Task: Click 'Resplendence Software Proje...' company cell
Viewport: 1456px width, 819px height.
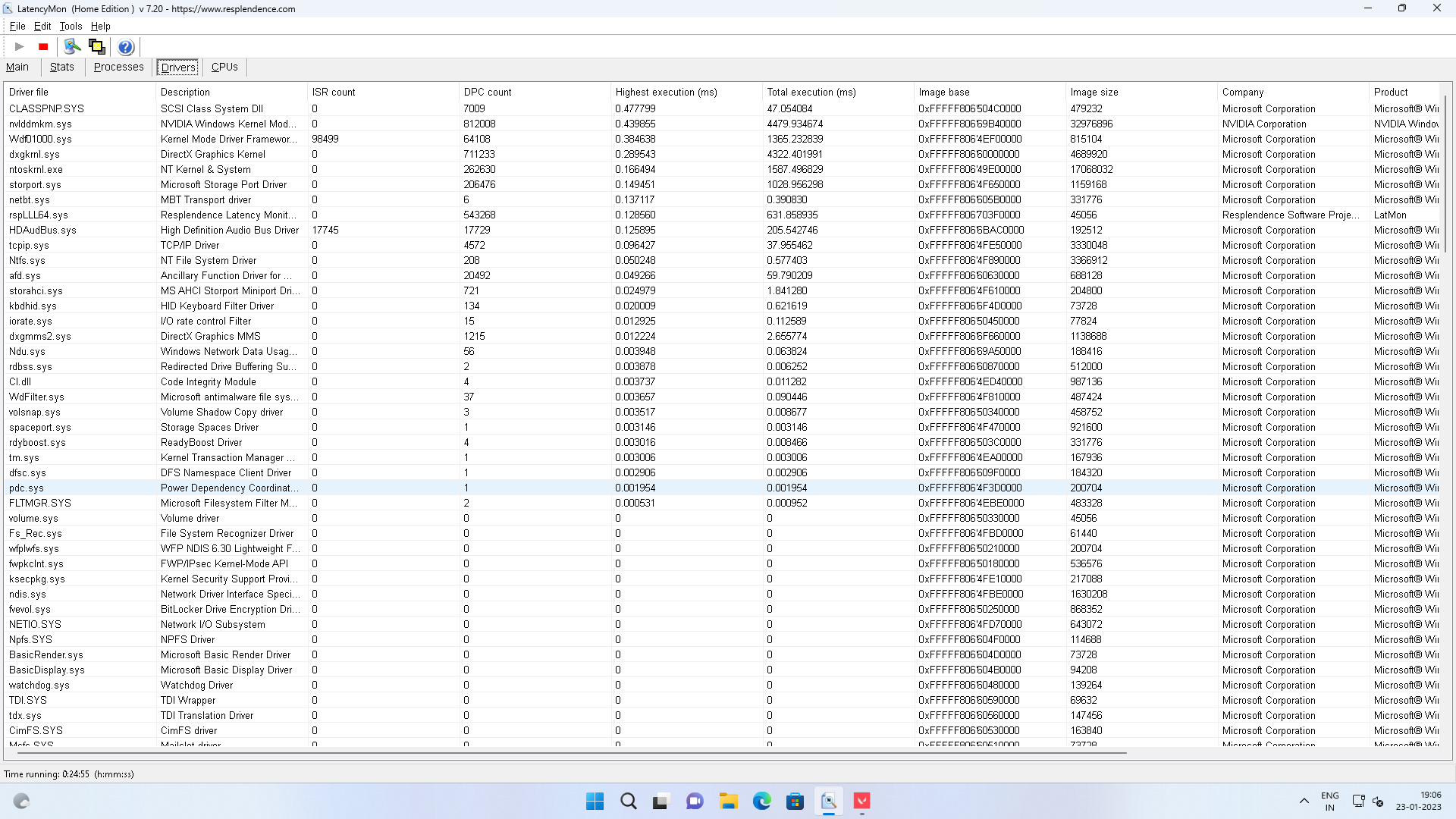Action: coord(1291,215)
